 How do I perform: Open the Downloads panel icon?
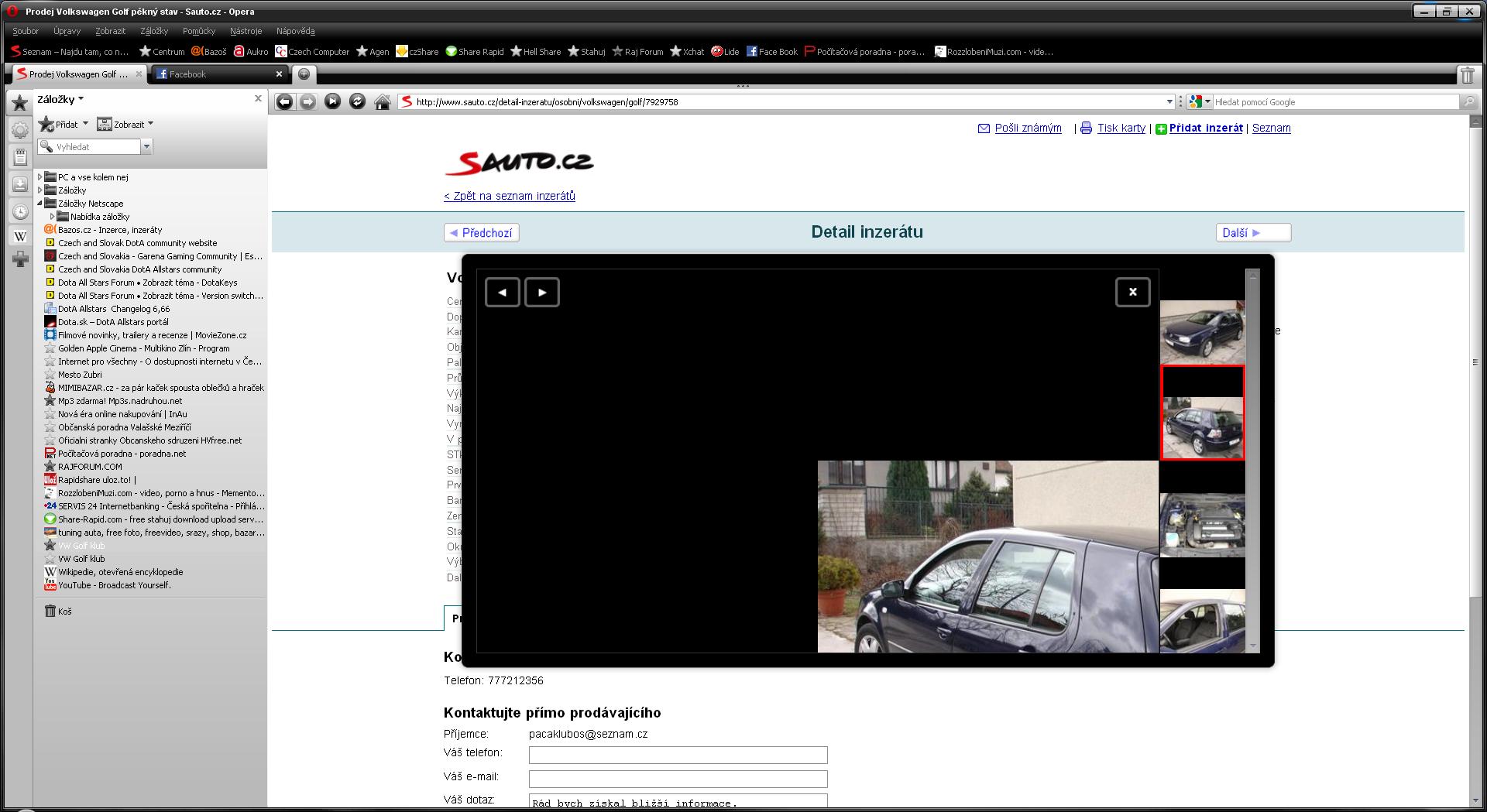(20, 184)
